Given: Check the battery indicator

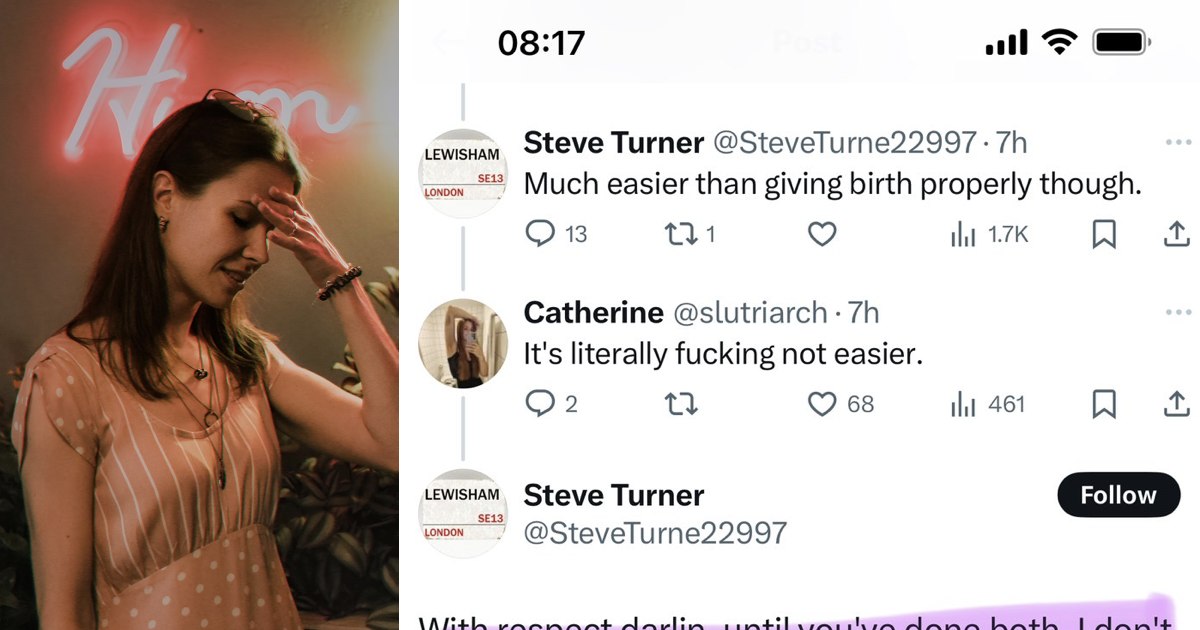Looking at the screenshot, I should tap(1122, 41).
